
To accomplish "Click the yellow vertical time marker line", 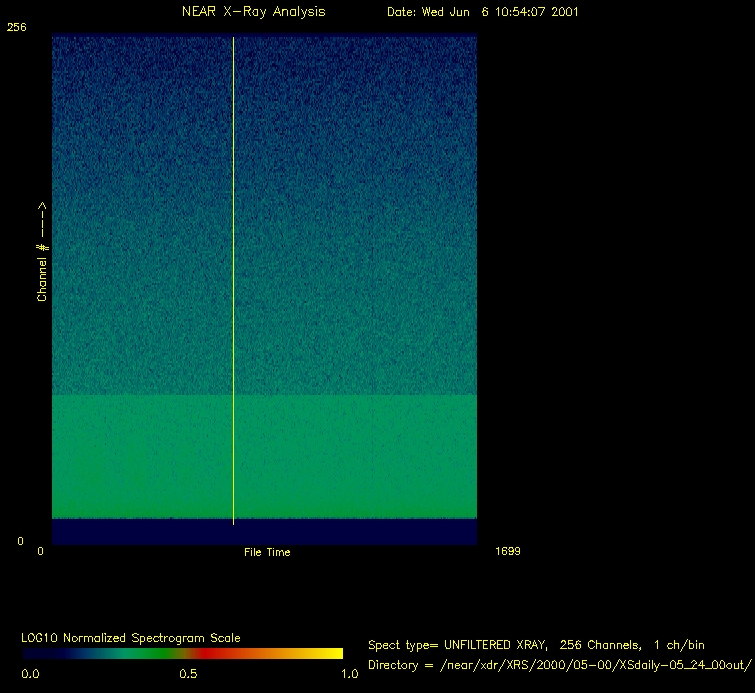I will pos(233,280).
